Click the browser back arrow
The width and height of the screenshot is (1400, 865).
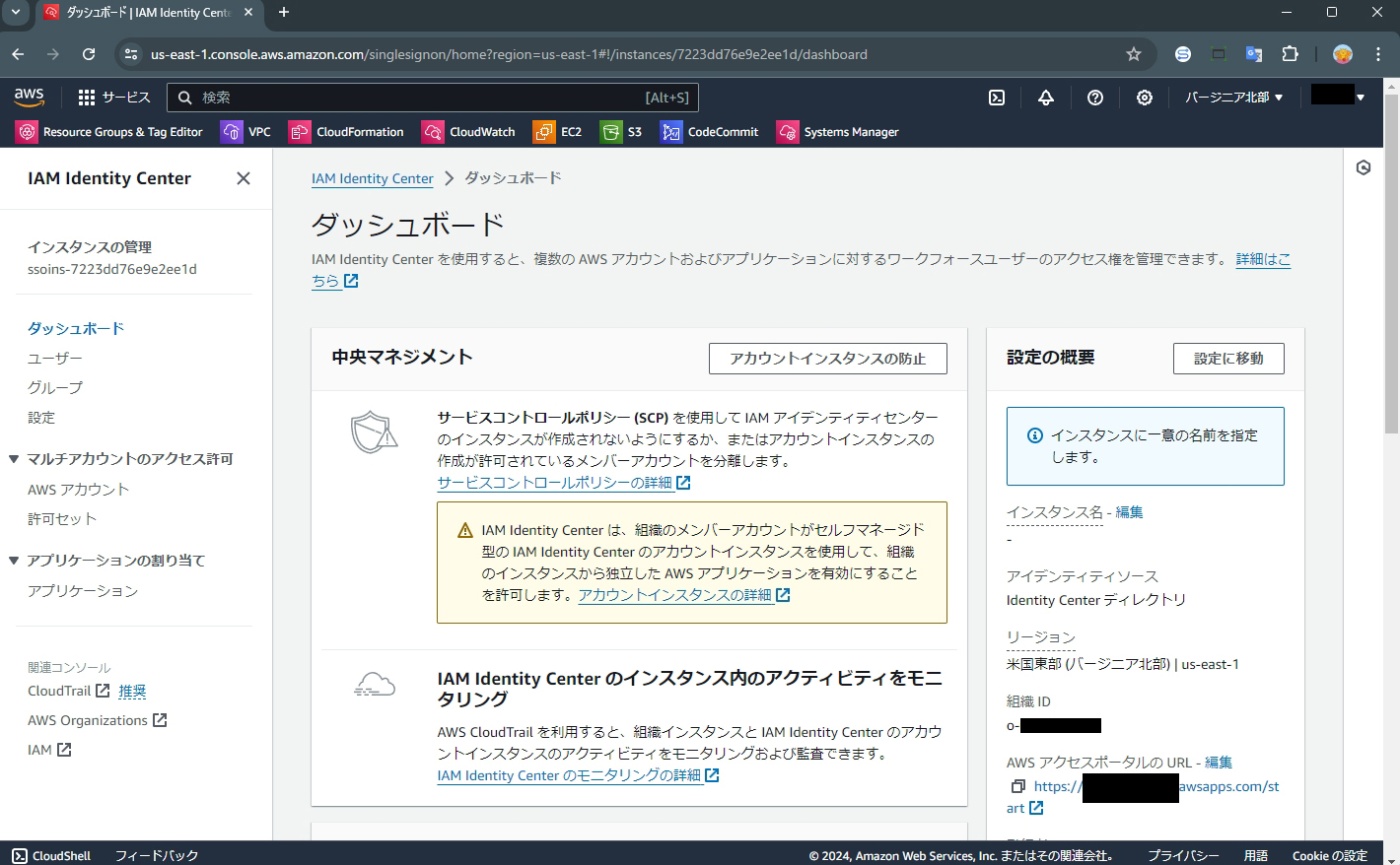point(17,54)
